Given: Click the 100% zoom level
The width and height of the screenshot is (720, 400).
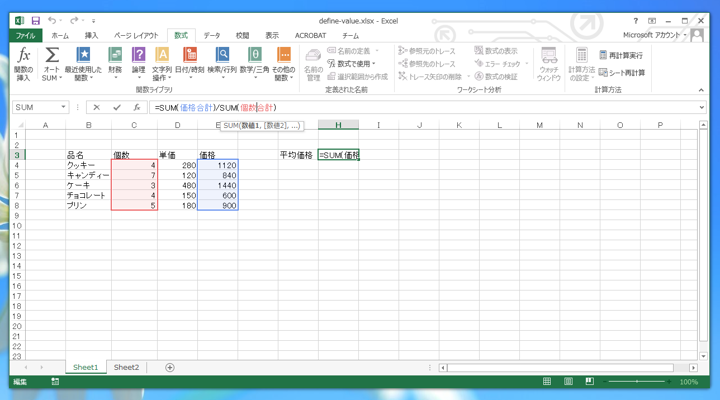Looking at the screenshot, I should [x=688, y=382].
